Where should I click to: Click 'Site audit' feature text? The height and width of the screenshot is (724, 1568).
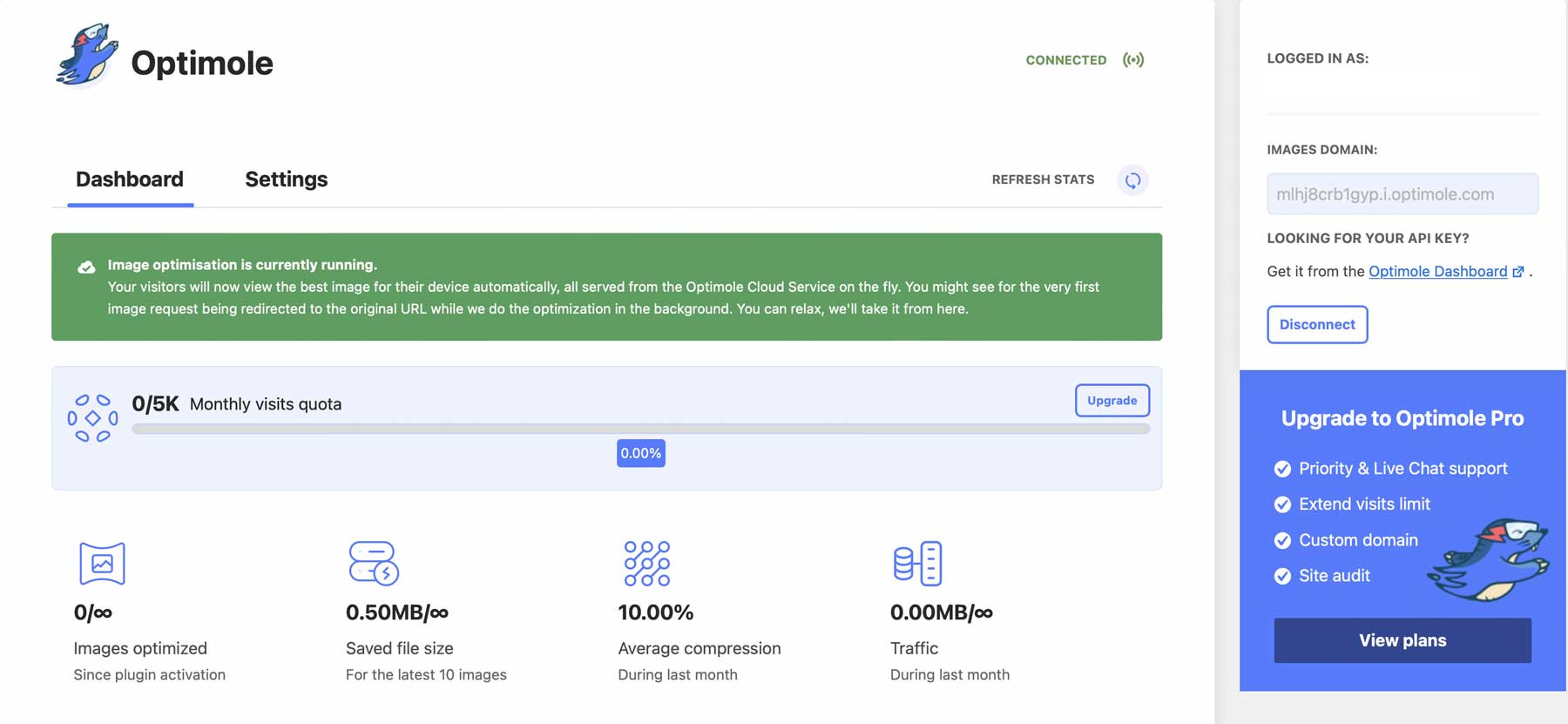pyautogui.click(x=1335, y=576)
